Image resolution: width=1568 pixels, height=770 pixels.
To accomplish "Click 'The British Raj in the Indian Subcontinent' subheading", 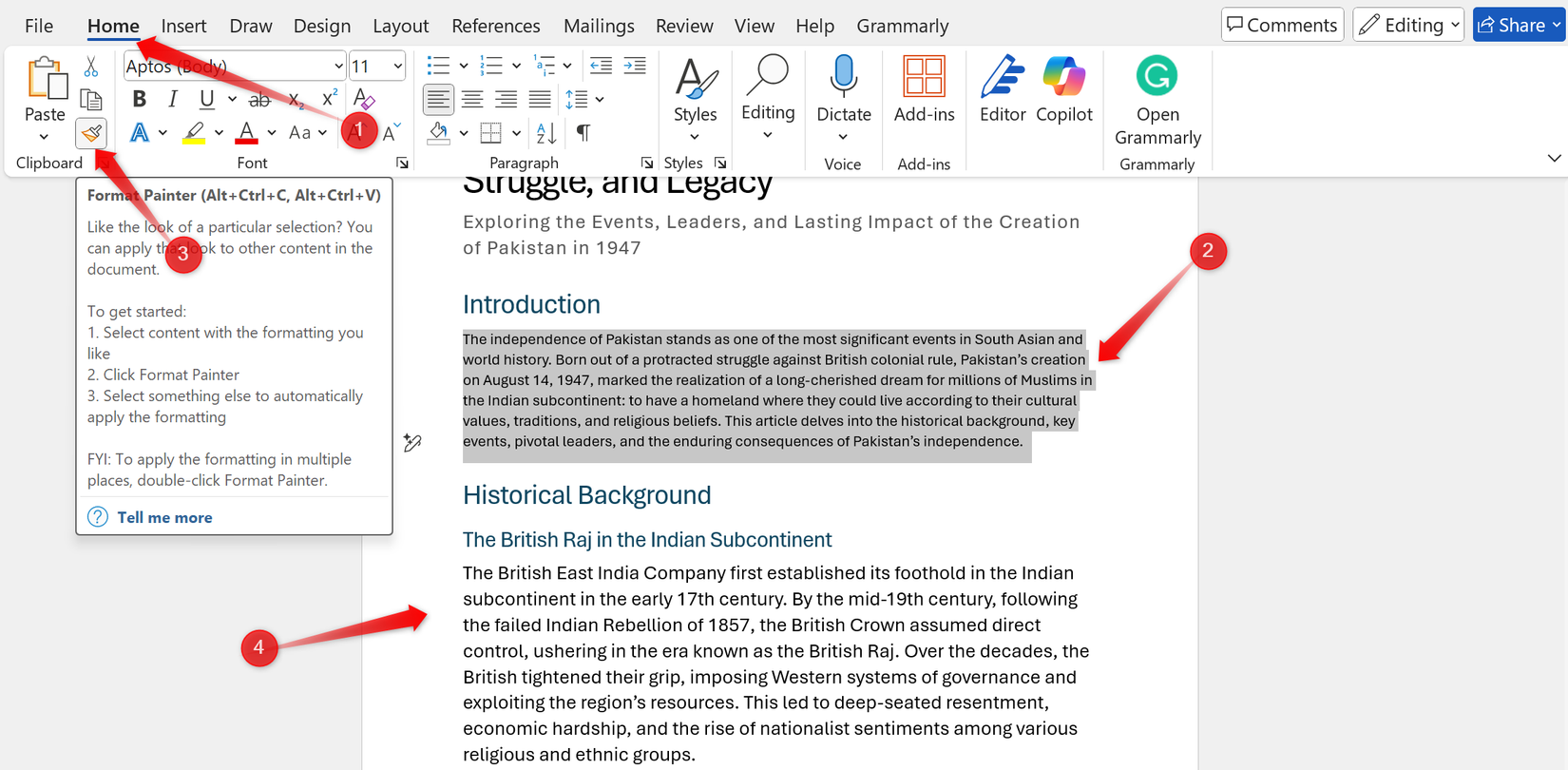I will tap(647, 540).
